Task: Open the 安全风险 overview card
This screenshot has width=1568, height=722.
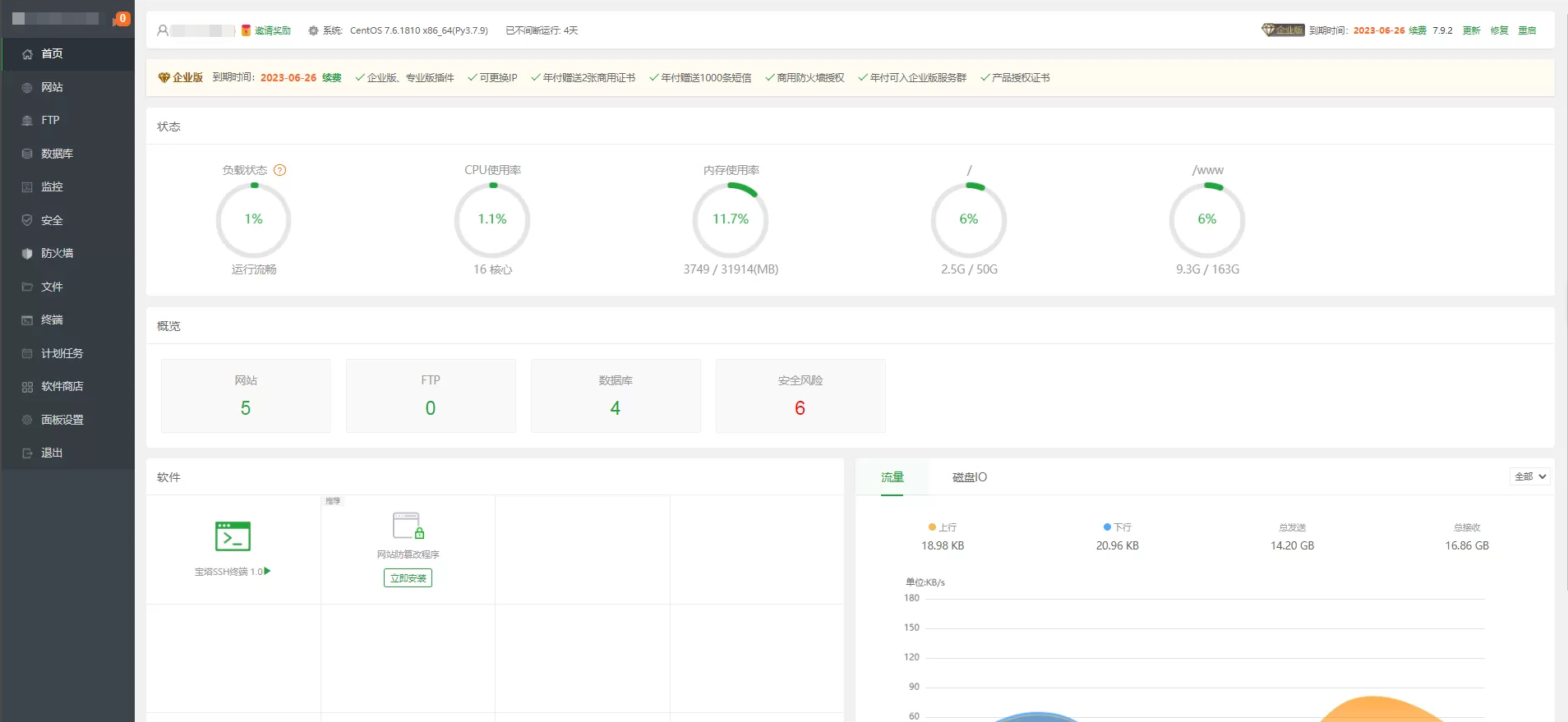Action: point(800,395)
